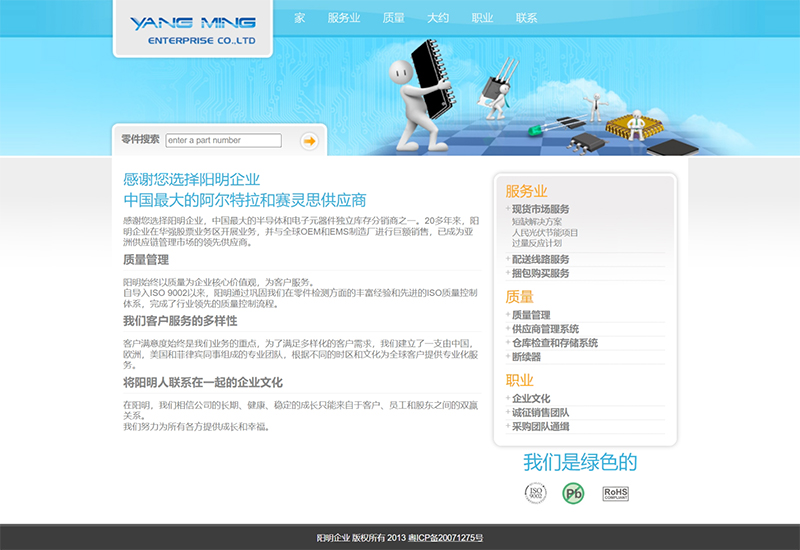Screen dimensions: 800x550
Task: Open the 家 home menu item
Action: pyautogui.click(x=300, y=18)
